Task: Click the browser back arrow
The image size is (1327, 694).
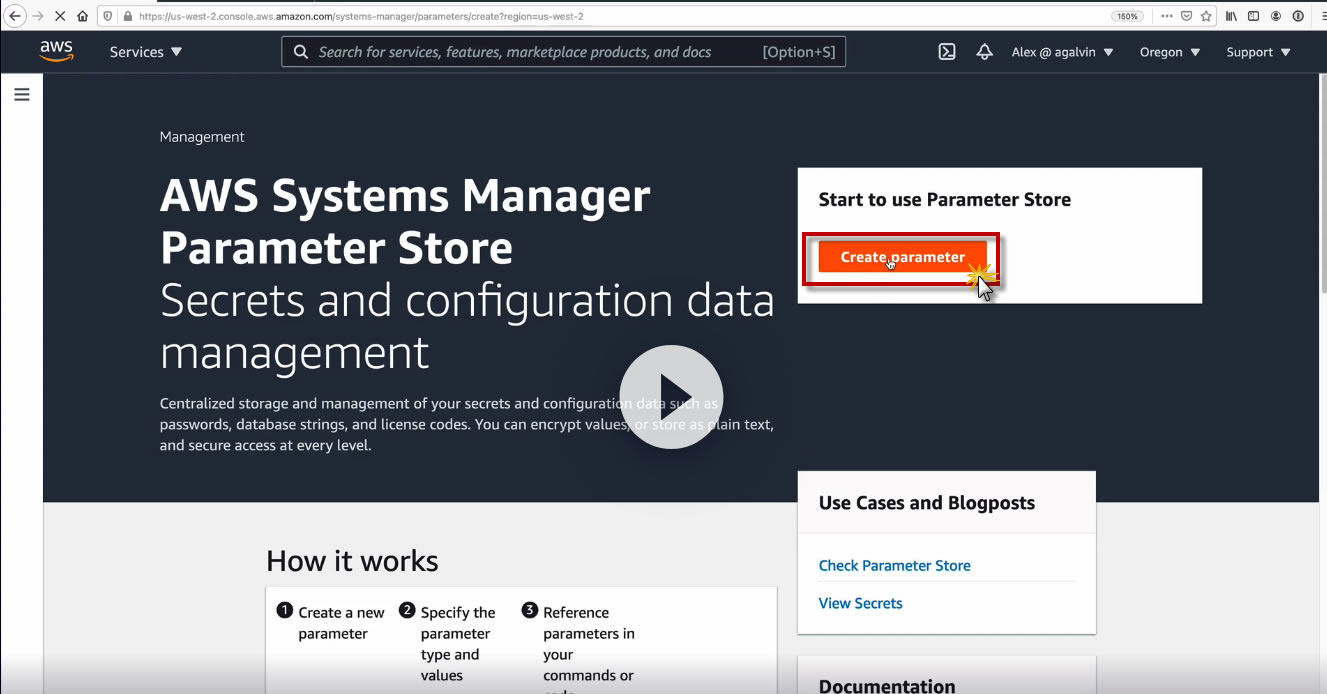Action: (15, 16)
